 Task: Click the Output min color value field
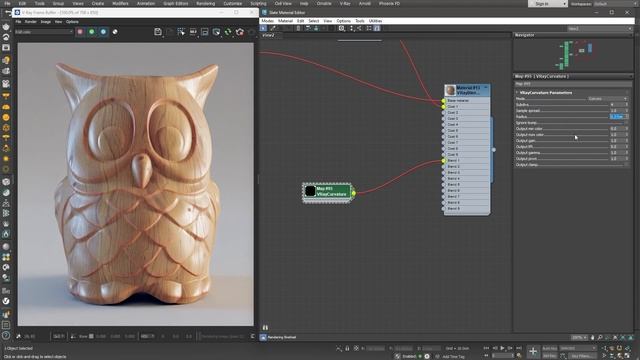coord(617,129)
